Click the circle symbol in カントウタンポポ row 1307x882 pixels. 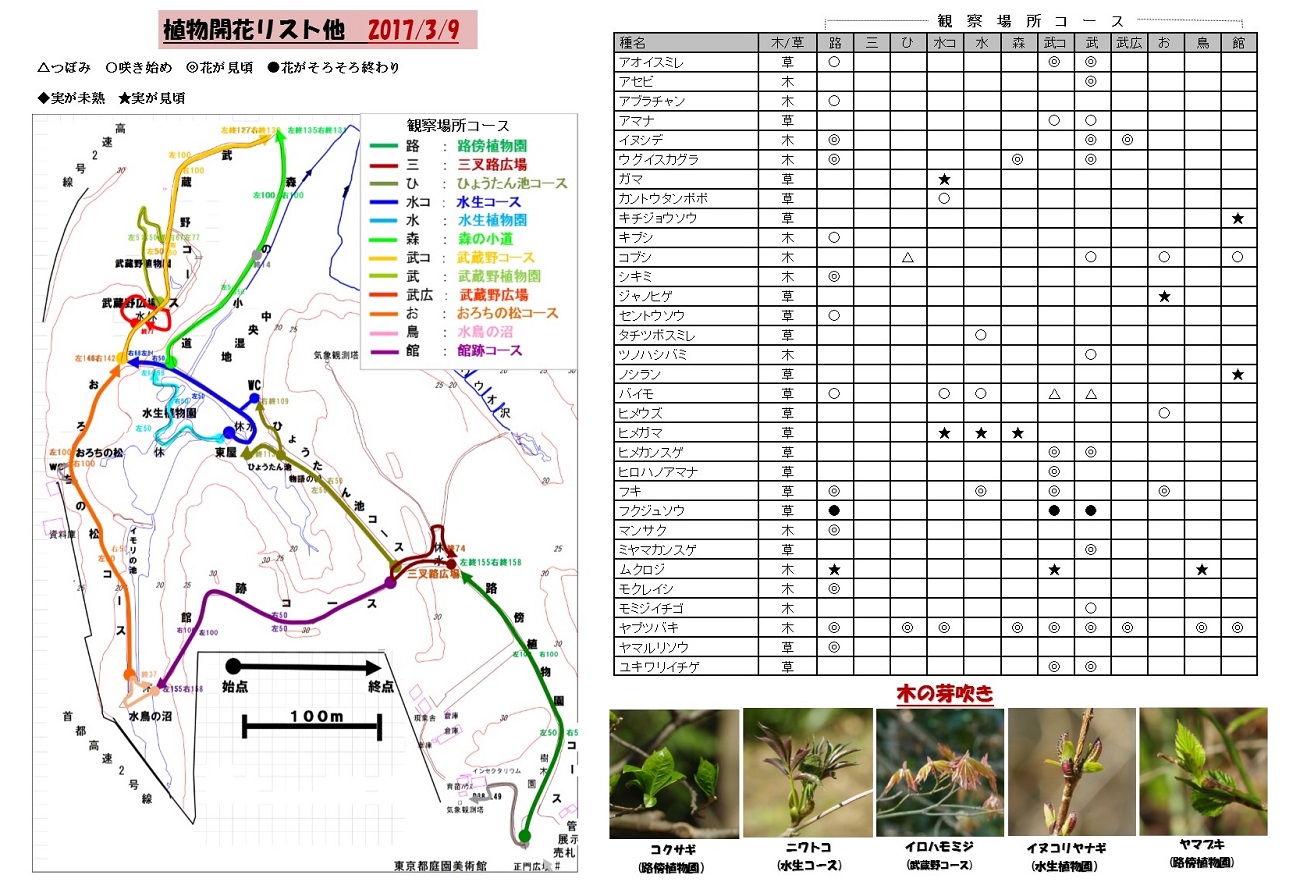[x=944, y=198]
